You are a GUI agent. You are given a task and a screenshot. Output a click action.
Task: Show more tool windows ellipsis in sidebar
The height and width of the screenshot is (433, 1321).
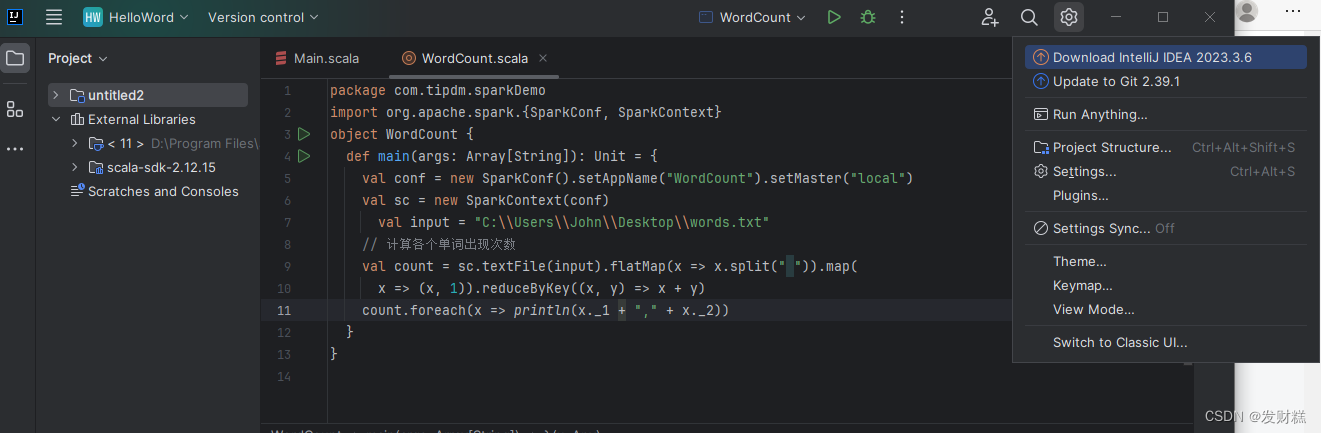(x=15, y=149)
